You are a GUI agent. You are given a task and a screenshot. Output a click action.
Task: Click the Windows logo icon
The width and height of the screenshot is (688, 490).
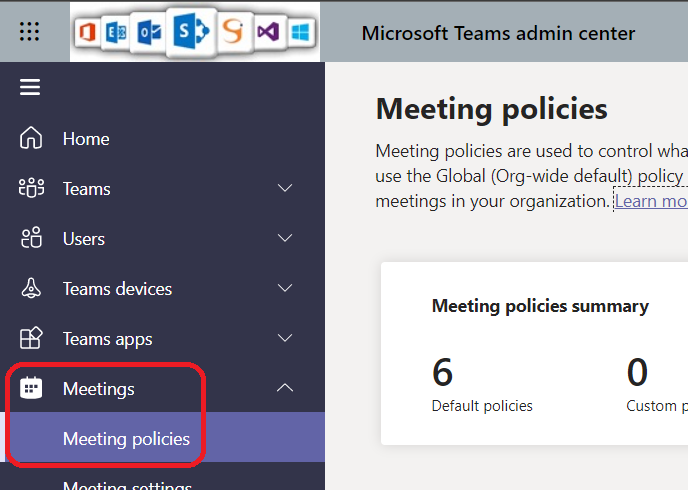pos(299,33)
